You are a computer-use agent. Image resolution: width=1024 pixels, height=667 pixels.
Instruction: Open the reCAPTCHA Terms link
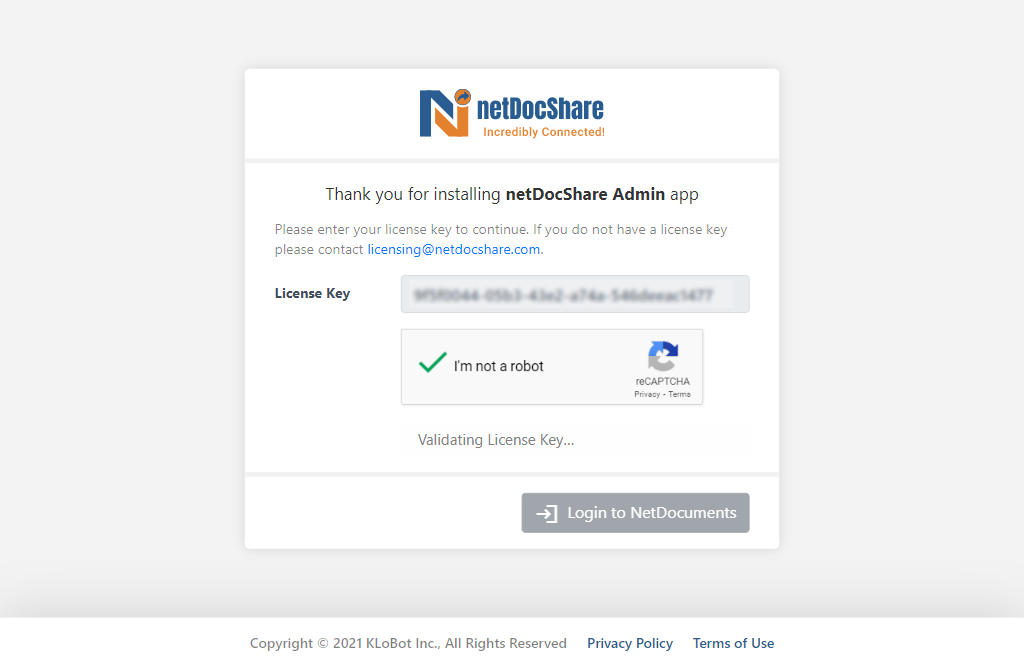point(679,395)
